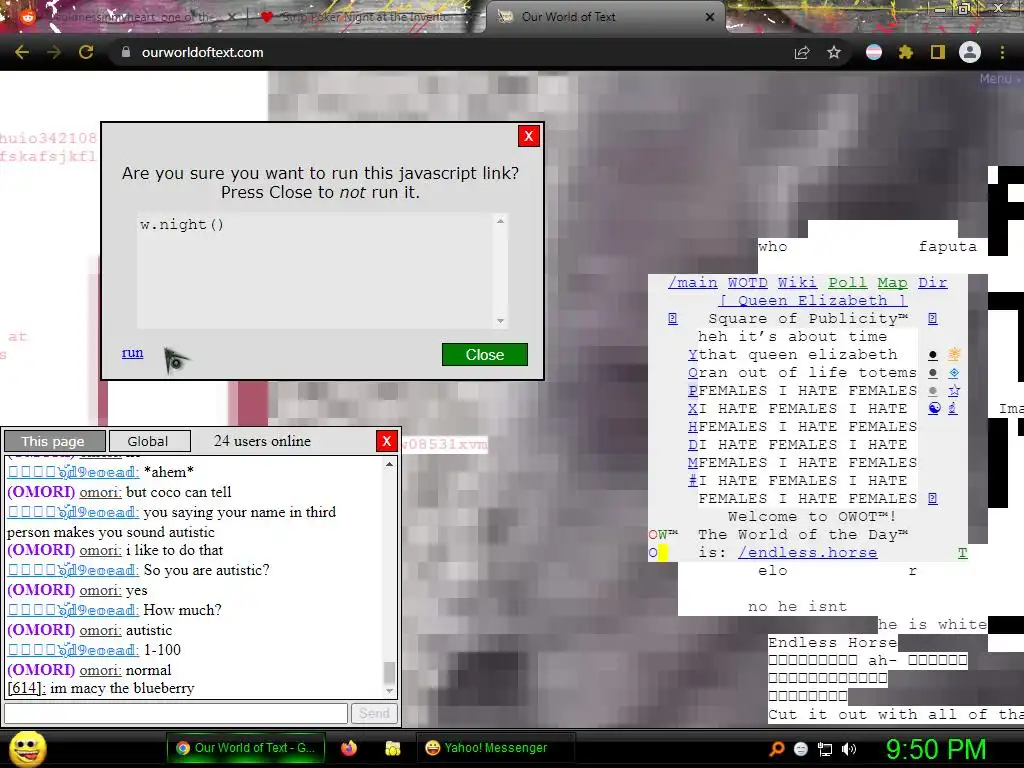
Task: Close the chat window with its red X
Action: pos(387,441)
